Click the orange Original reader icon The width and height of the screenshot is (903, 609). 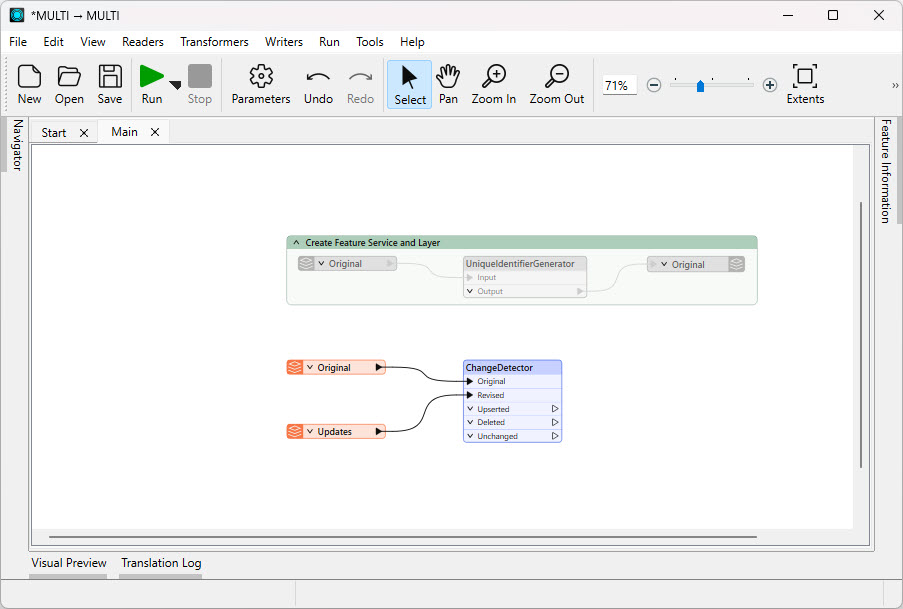point(294,367)
